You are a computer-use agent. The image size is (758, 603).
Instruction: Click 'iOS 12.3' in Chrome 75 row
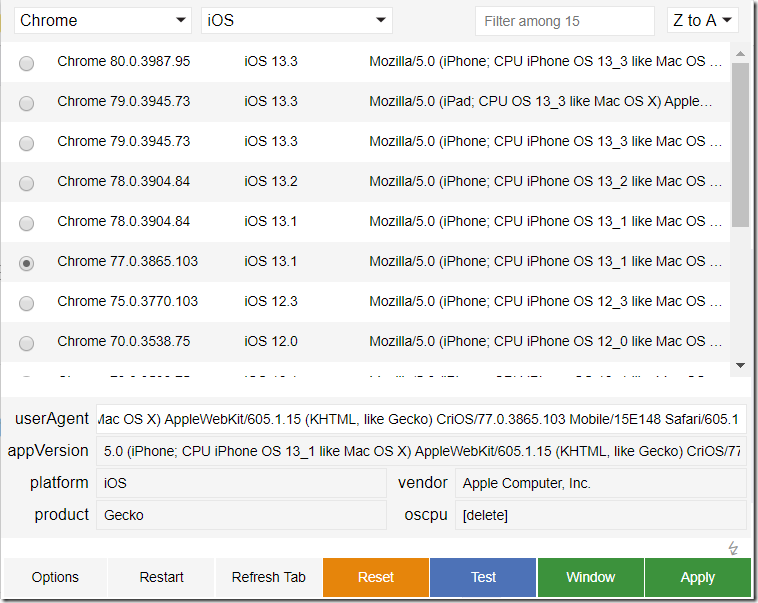point(271,301)
